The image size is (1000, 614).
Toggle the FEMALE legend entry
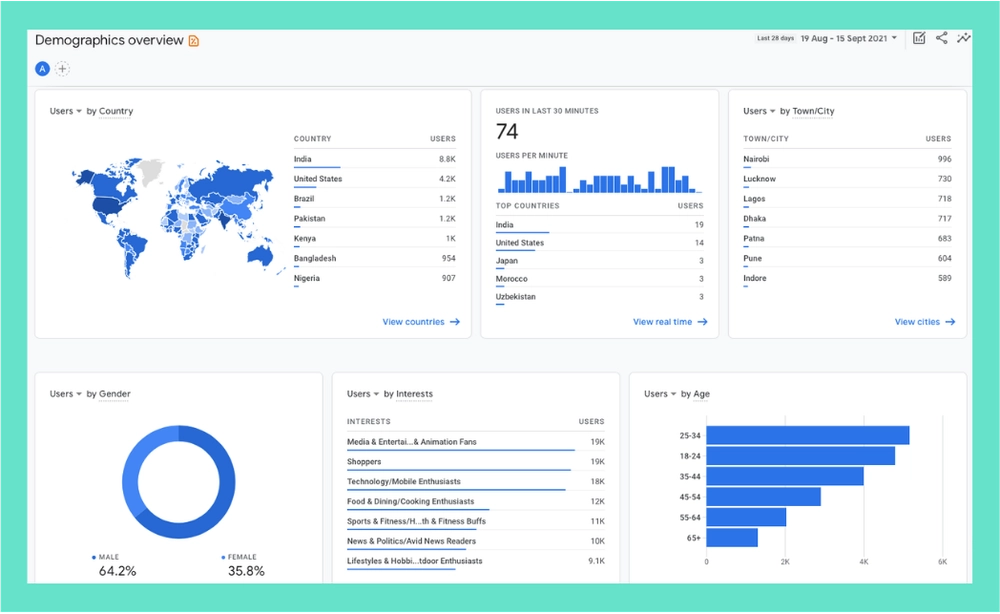(x=240, y=556)
